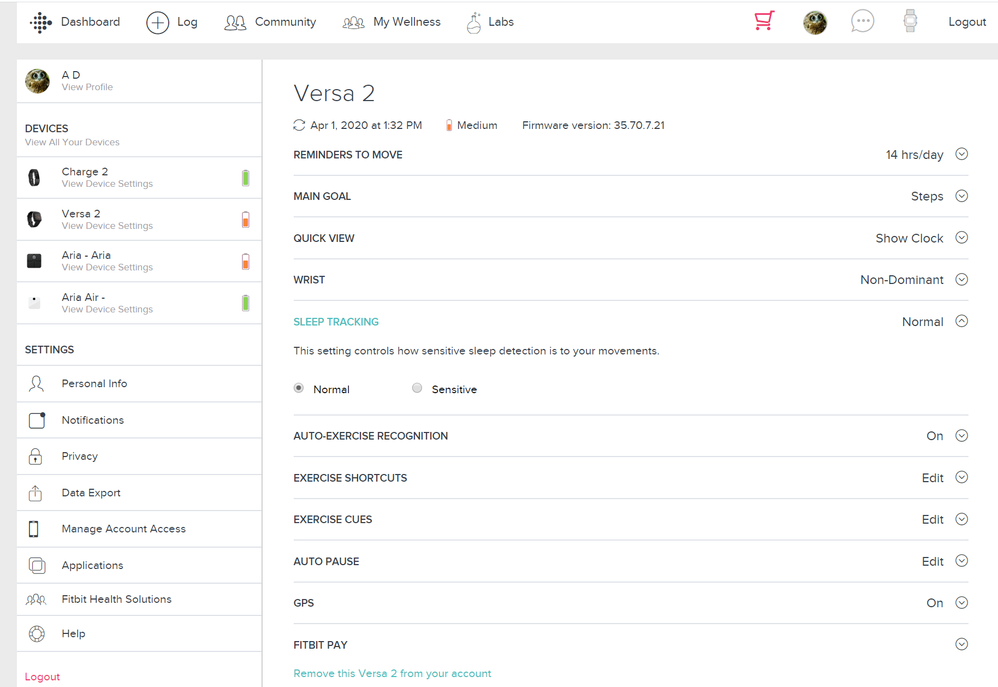The height and width of the screenshot is (687, 998).
Task: Expand the Quick View chevron
Action: [962, 237]
